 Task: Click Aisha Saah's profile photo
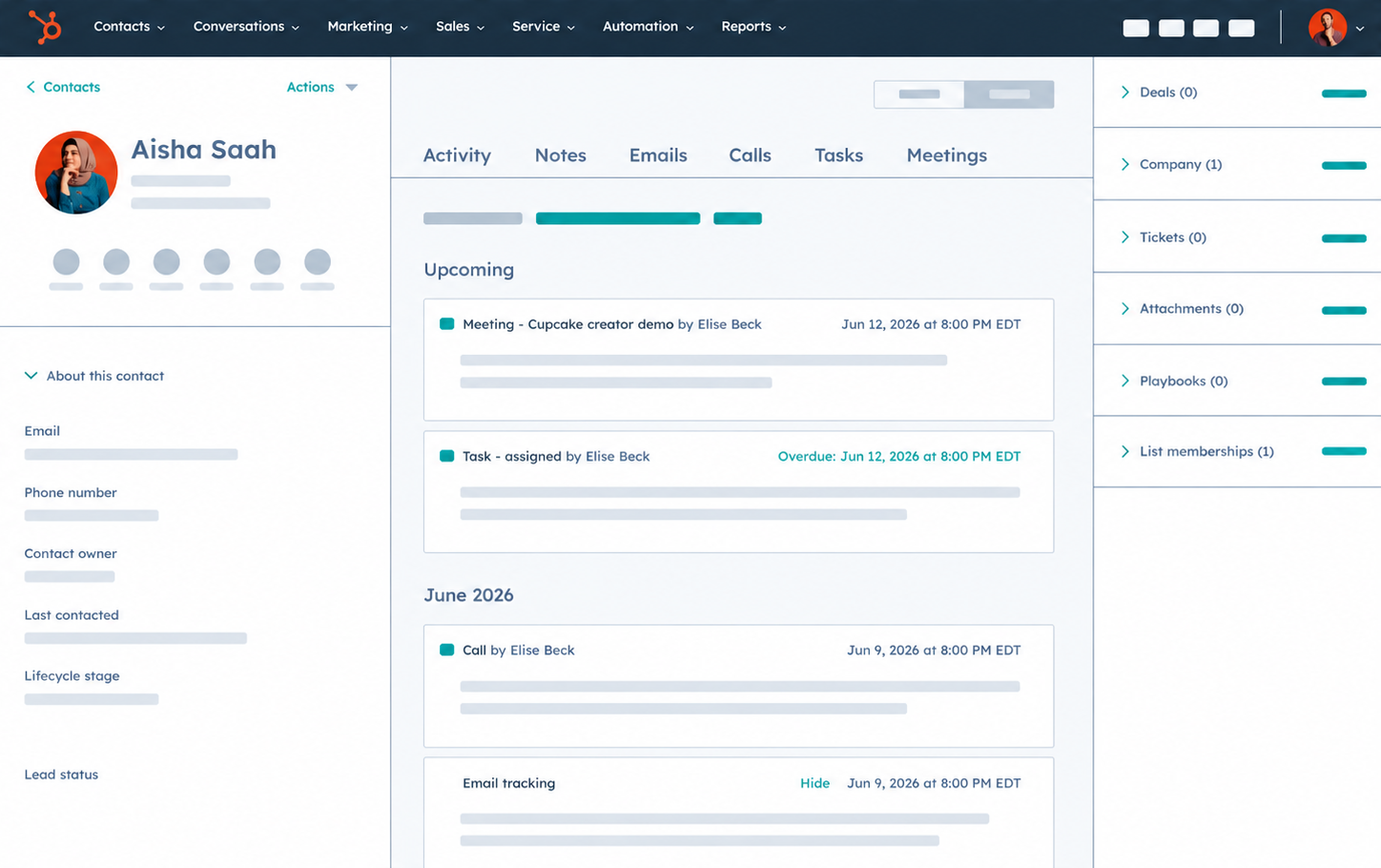point(76,173)
